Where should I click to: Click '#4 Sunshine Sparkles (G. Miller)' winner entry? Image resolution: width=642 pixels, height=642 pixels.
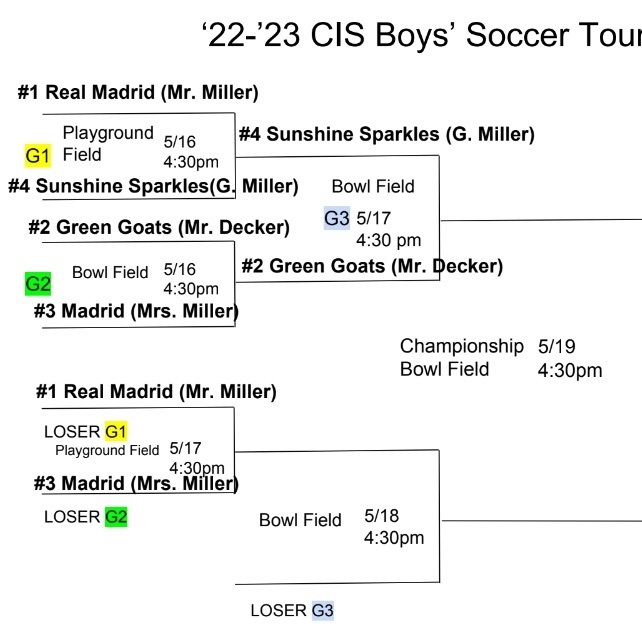pyautogui.click(x=387, y=134)
